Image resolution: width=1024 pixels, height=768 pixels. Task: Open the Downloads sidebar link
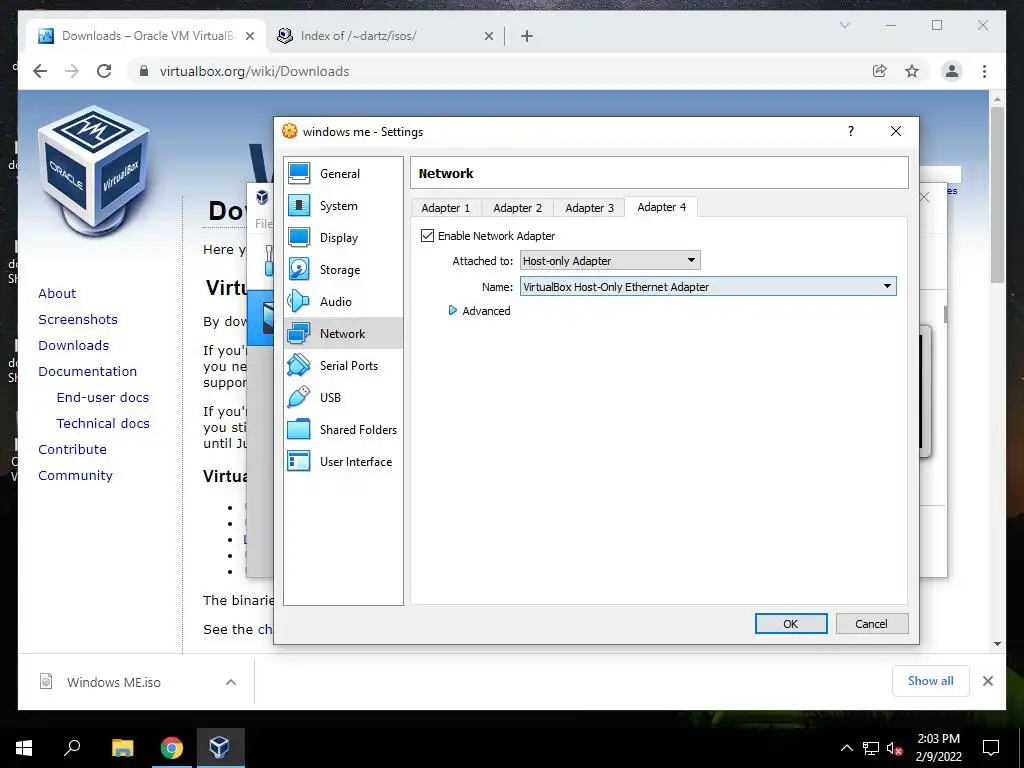point(73,345)
